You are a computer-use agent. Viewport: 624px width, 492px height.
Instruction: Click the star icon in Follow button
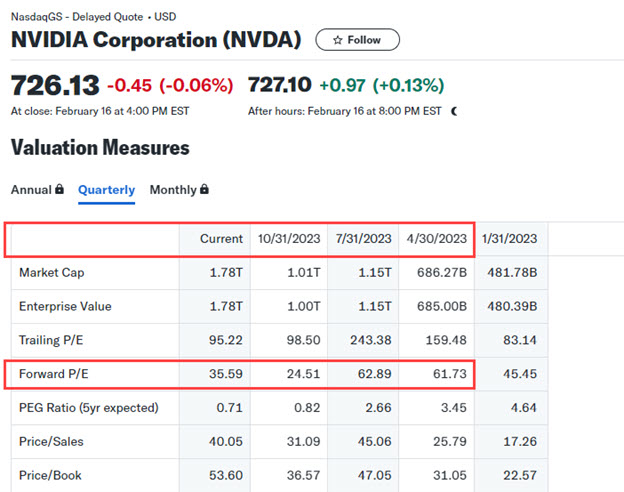337,40
